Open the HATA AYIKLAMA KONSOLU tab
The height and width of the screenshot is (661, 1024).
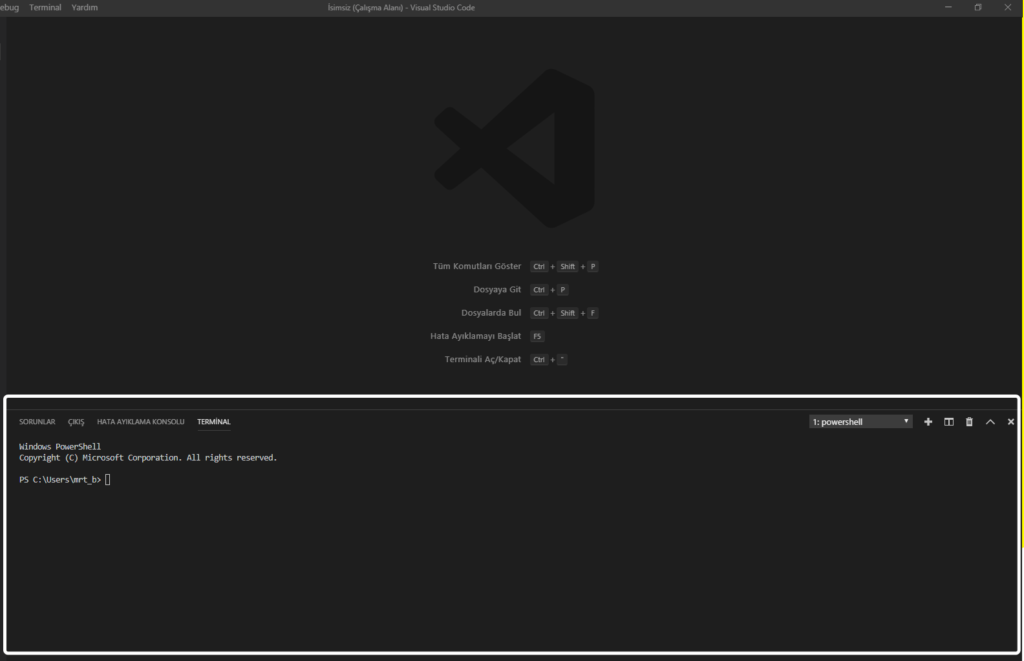pyautogui.click(x=140, y=422)
